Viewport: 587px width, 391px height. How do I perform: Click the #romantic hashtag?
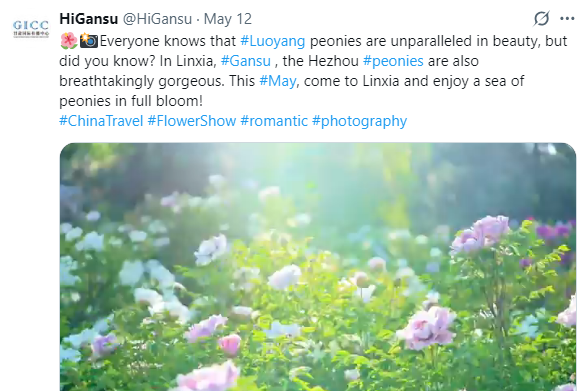point(274,121)
